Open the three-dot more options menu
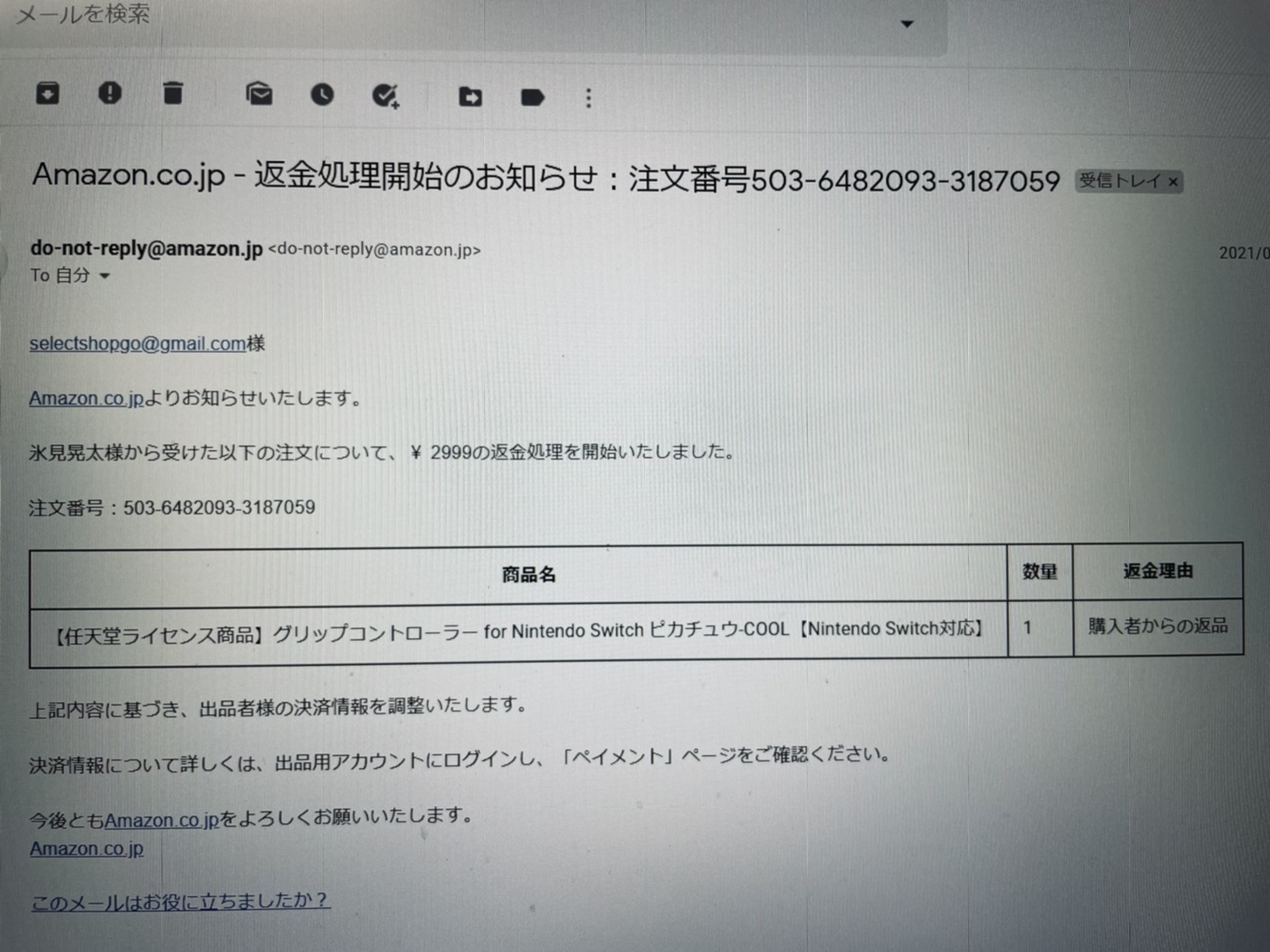The height and width of the screenshot is (952, 1270). (589, 99)
